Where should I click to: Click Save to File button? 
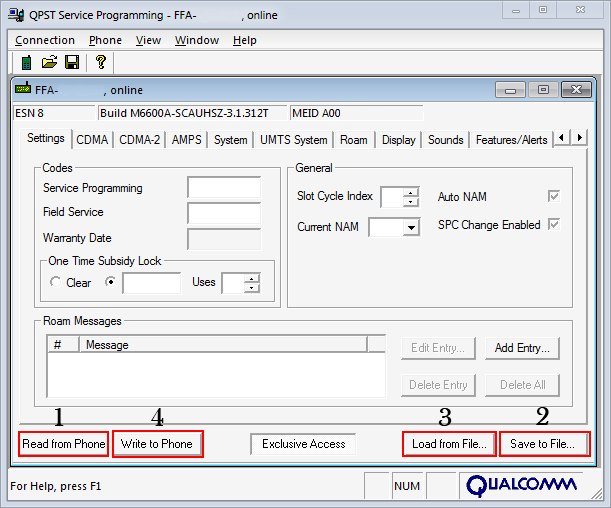pyautogui.click(x=544, y=444)
